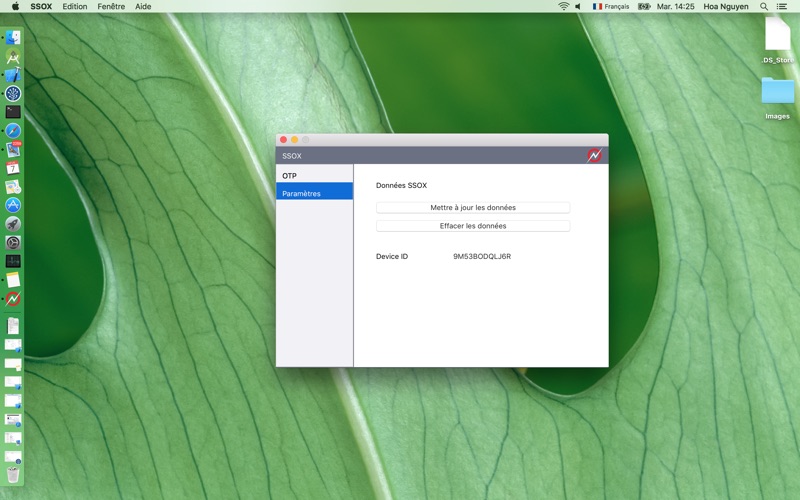Launch Xcode from the dock
The image size is (800, 500).
13,74
